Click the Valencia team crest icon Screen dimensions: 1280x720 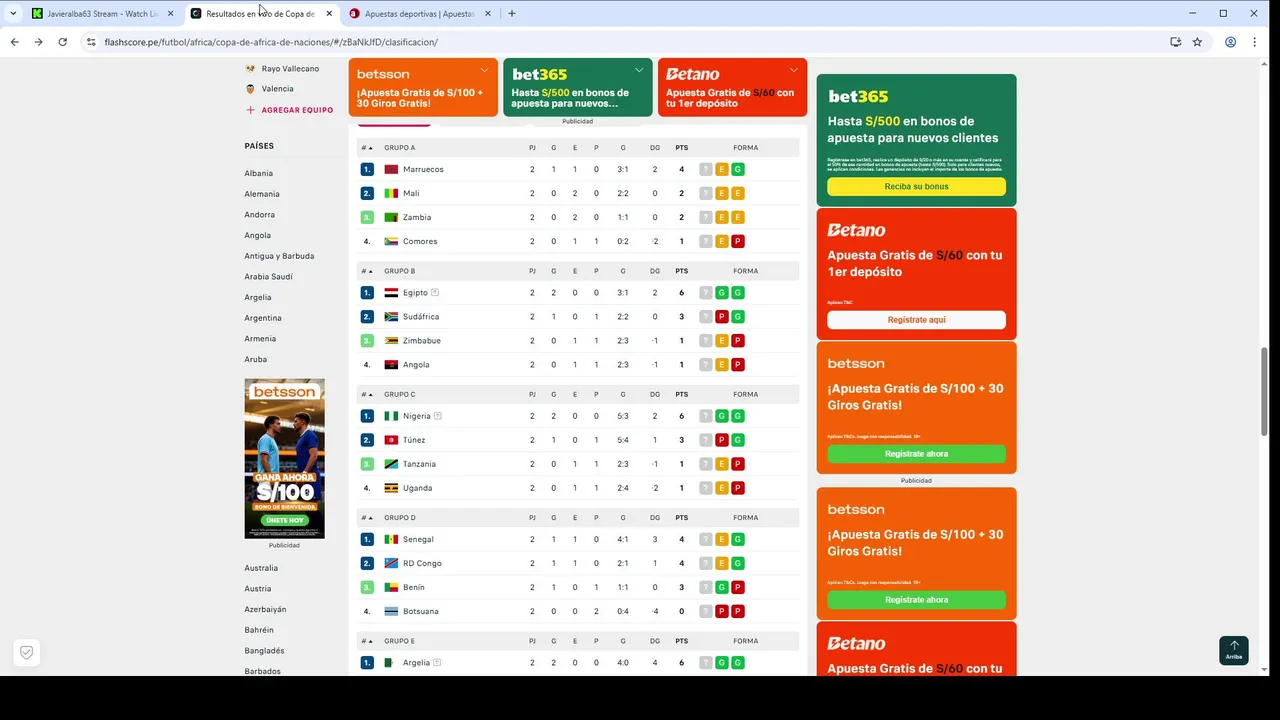coord(250,89)
